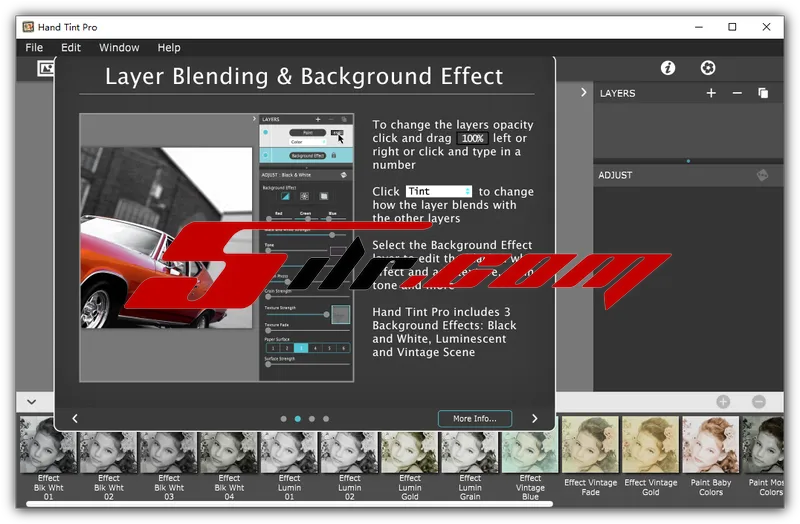800x524 pixels.
Task: Click the horizontal scrollbar under the presets
Action: coord(300,504)
